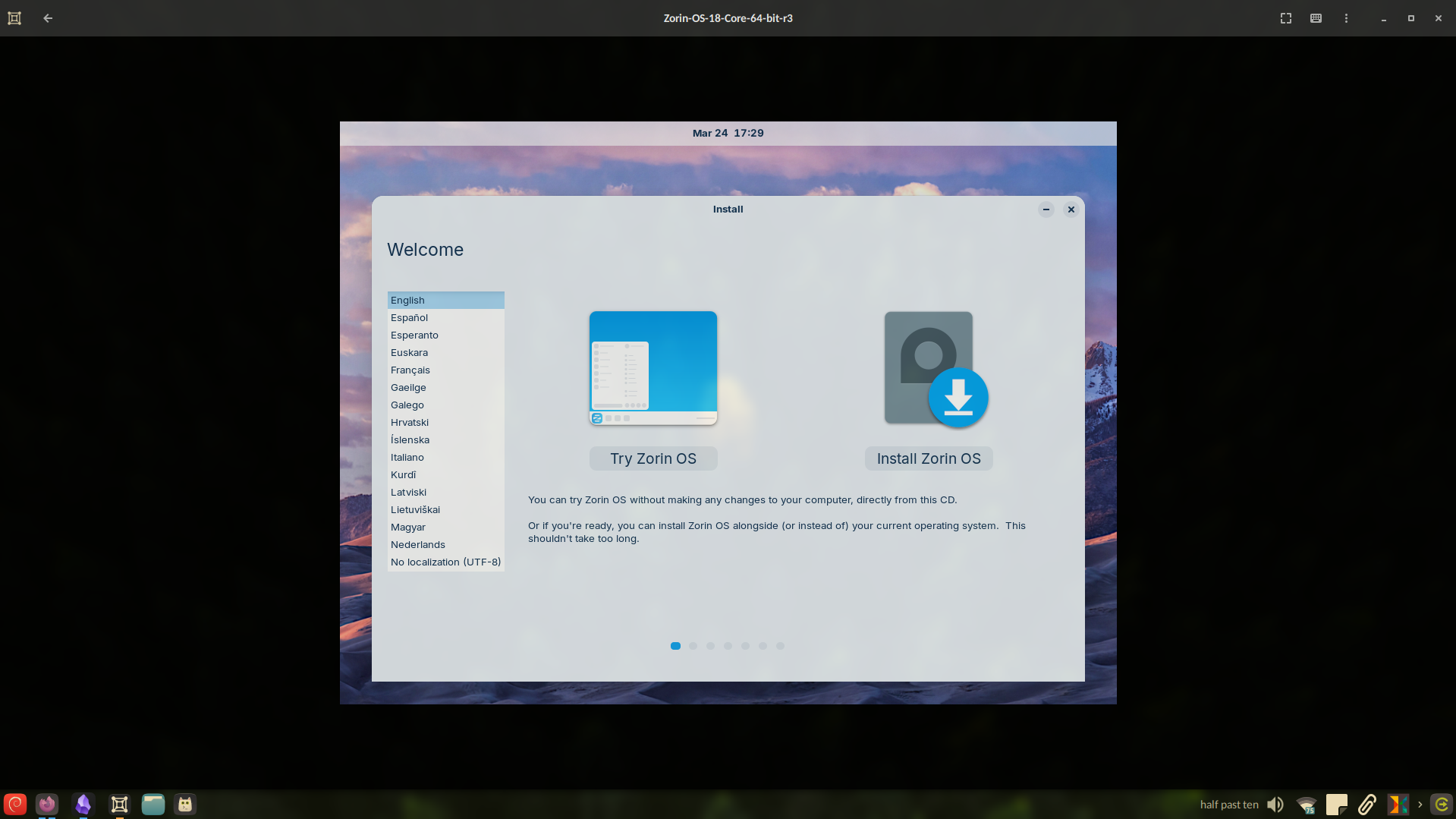
Task: Open the file manager from the taskbar
Action: pyautogui.click(x=153, y=804)
